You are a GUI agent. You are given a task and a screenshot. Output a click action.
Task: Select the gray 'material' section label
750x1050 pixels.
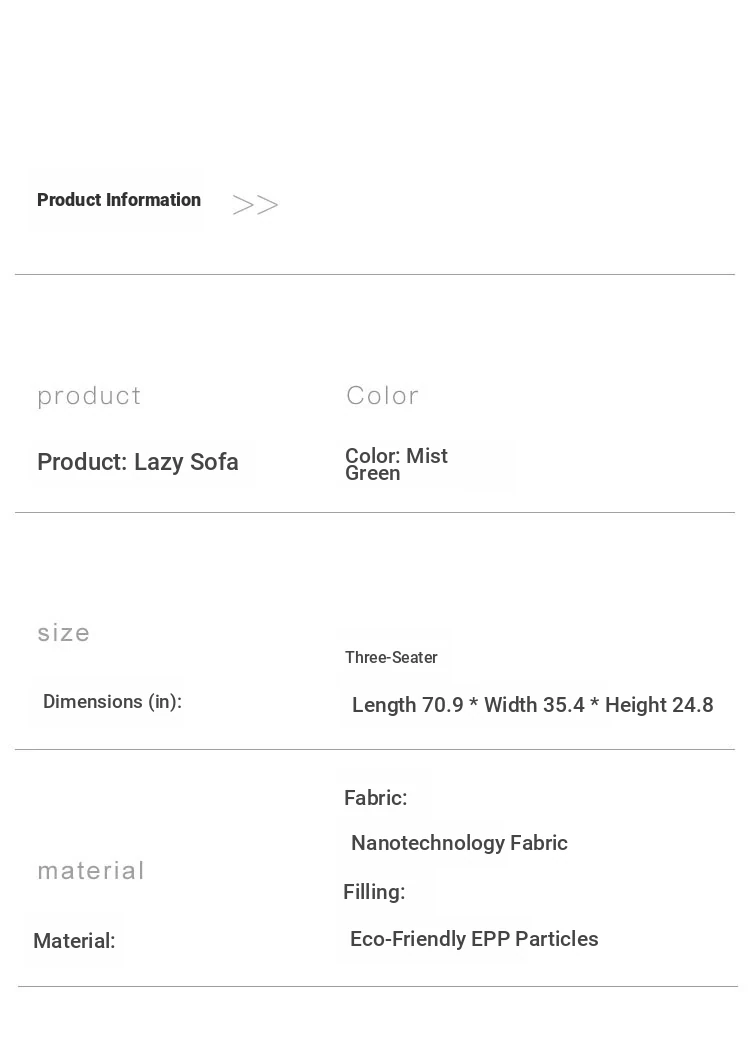[91, 871]
